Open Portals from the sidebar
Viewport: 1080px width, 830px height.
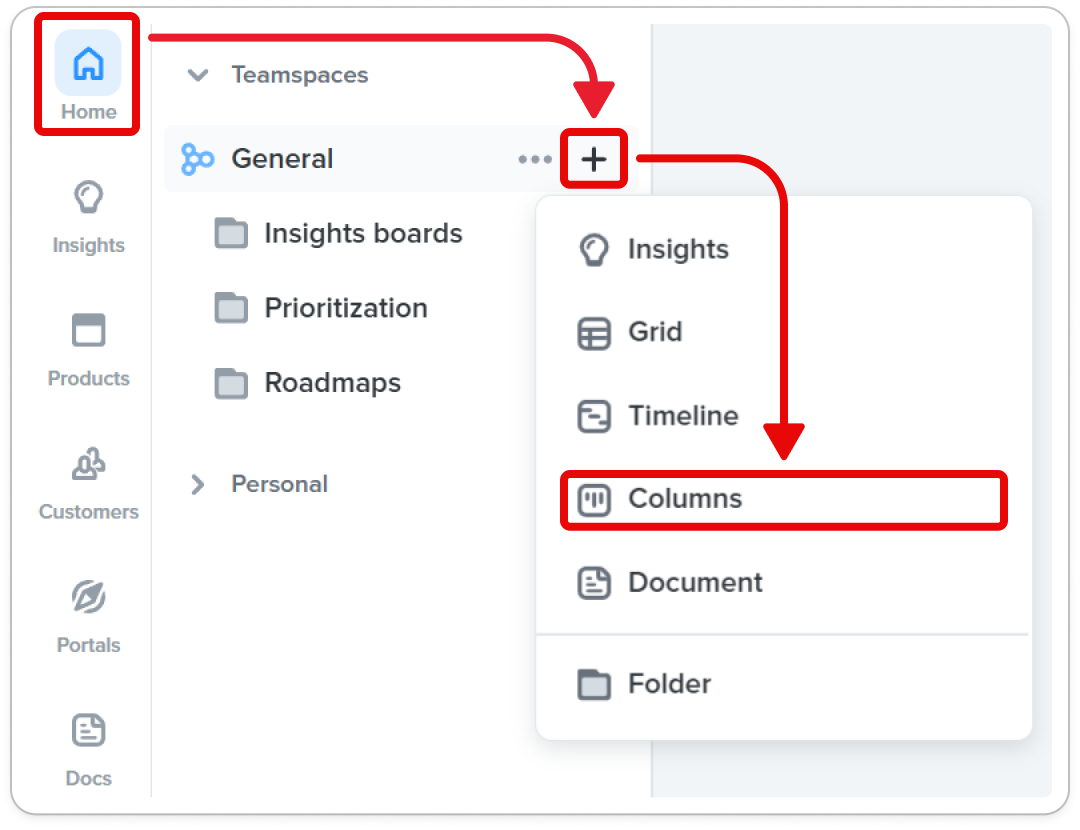pos(88,616)
